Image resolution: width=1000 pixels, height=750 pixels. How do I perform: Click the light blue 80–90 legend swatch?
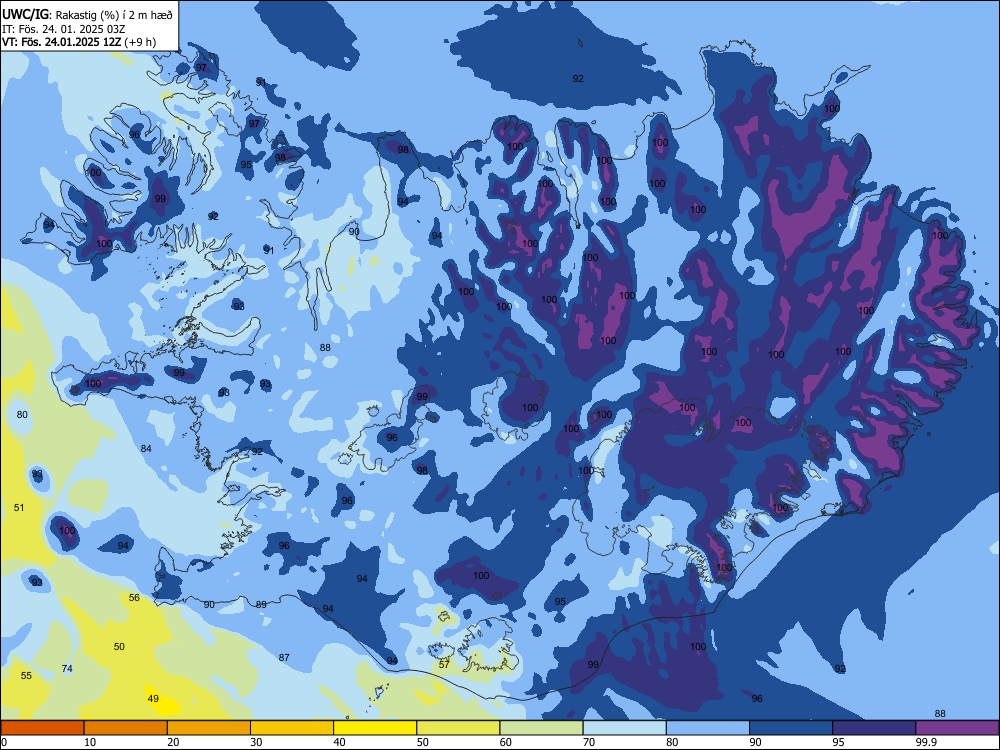coord(708,728)
